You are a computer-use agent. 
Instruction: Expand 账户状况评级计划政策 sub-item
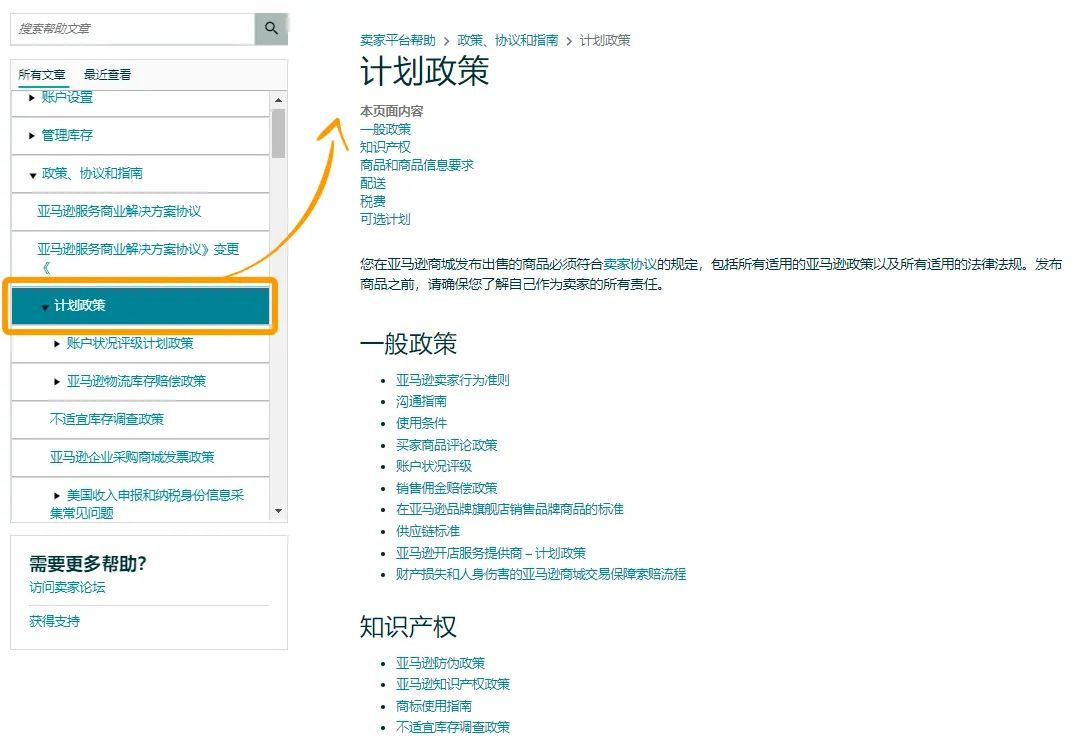57,344
